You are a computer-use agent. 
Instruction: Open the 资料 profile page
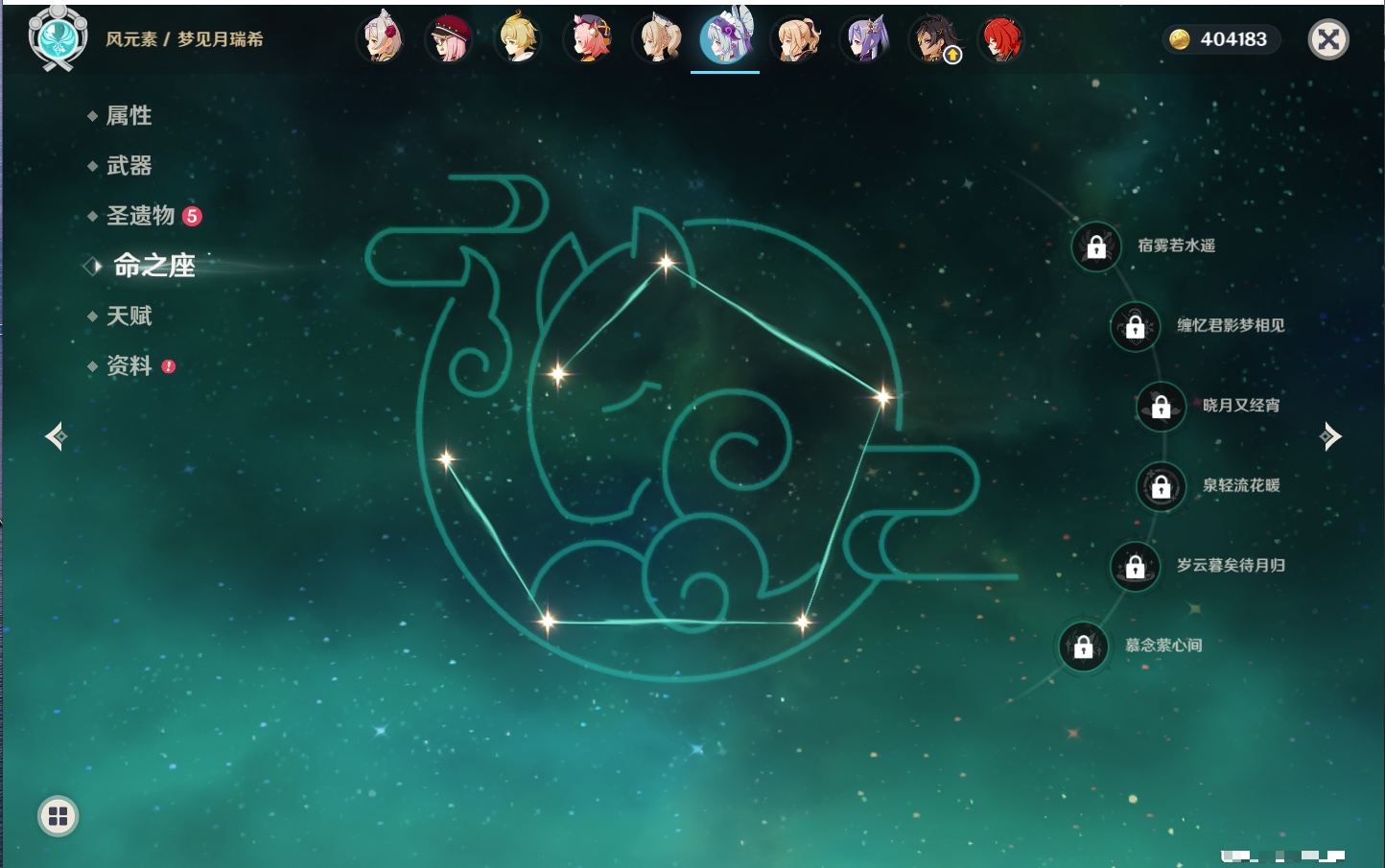pos(130,365)
